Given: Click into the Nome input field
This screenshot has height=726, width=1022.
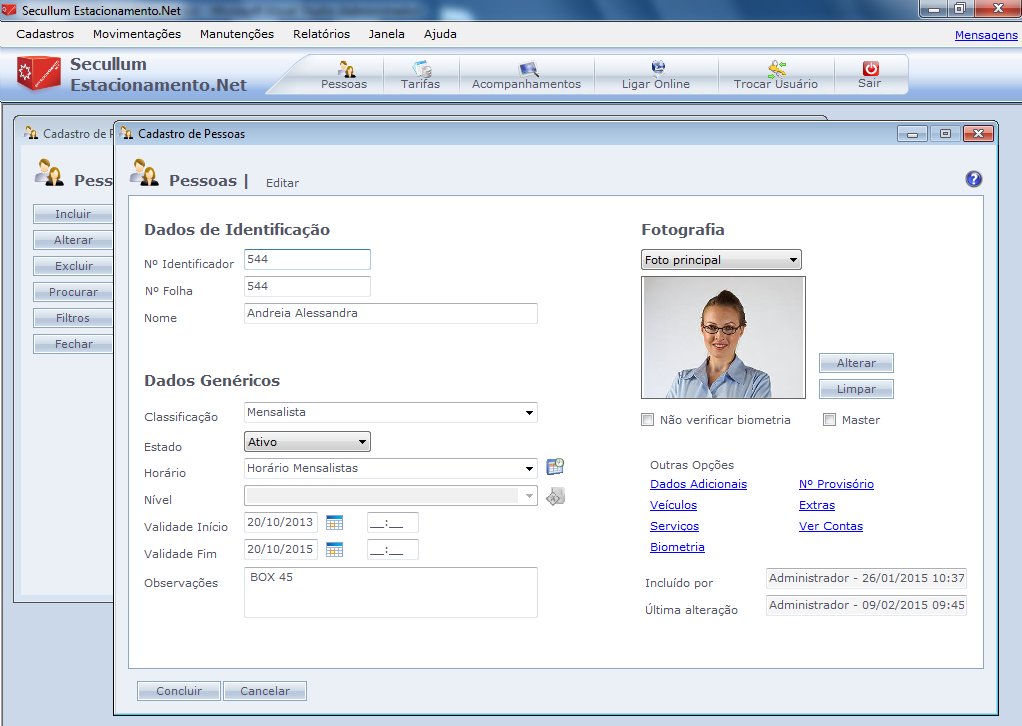Looking at the screenshot, I should [390, 313].
